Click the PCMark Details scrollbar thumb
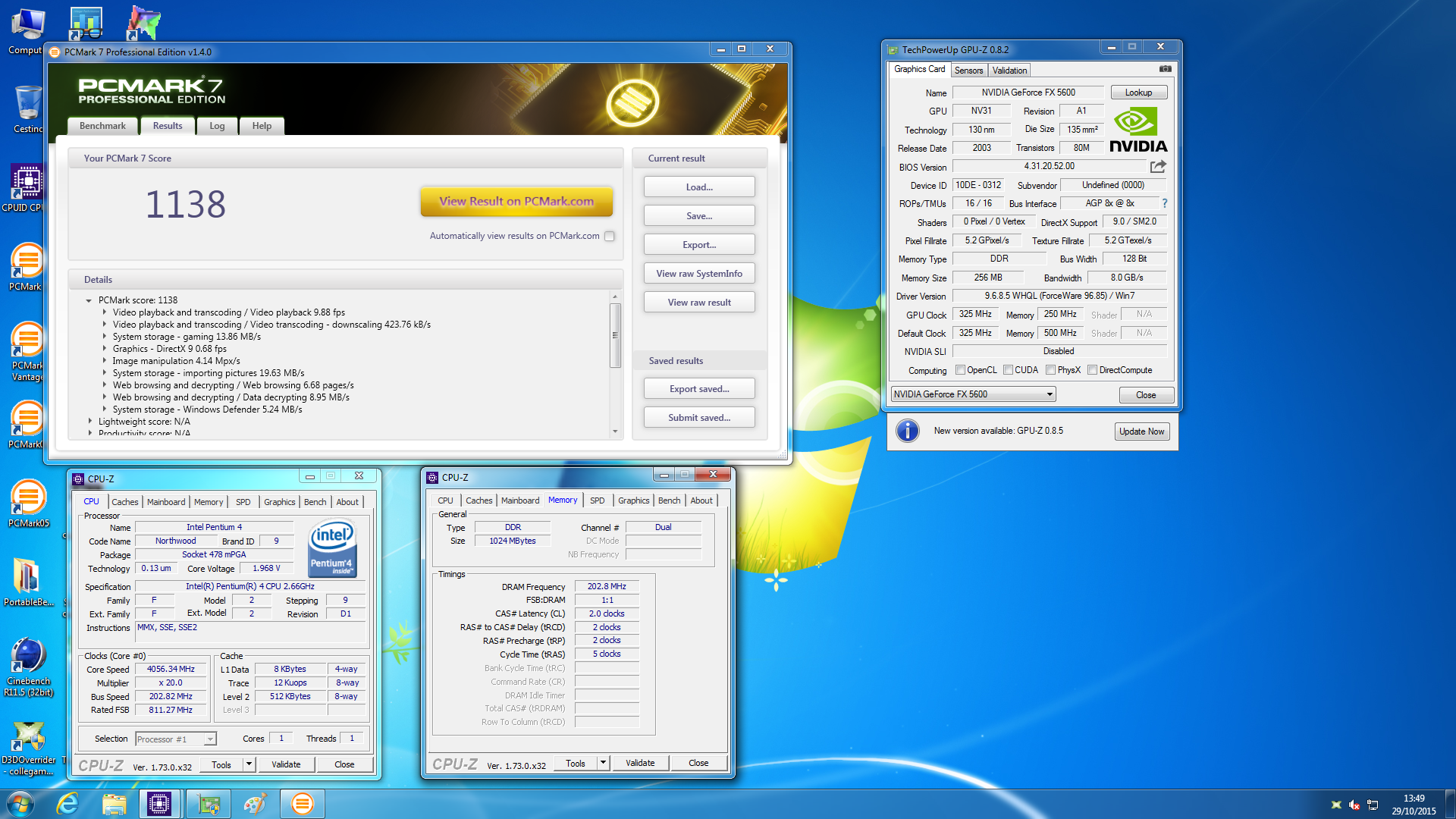The width and height of the screenshot is (1456, 819). click(x=615, y=335)
